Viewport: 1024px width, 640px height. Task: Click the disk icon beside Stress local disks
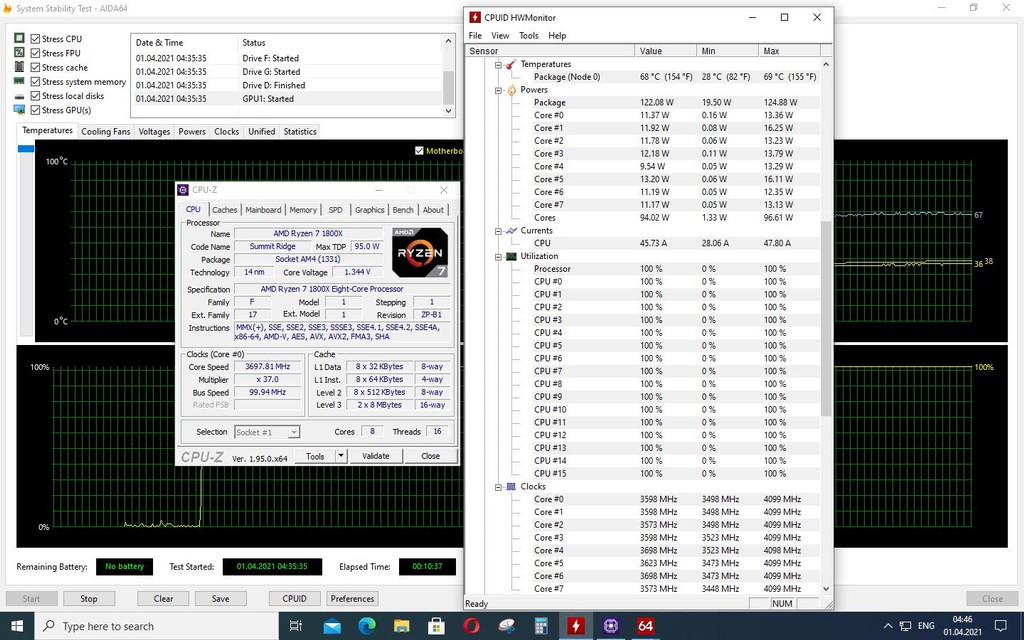click(19, 97)
